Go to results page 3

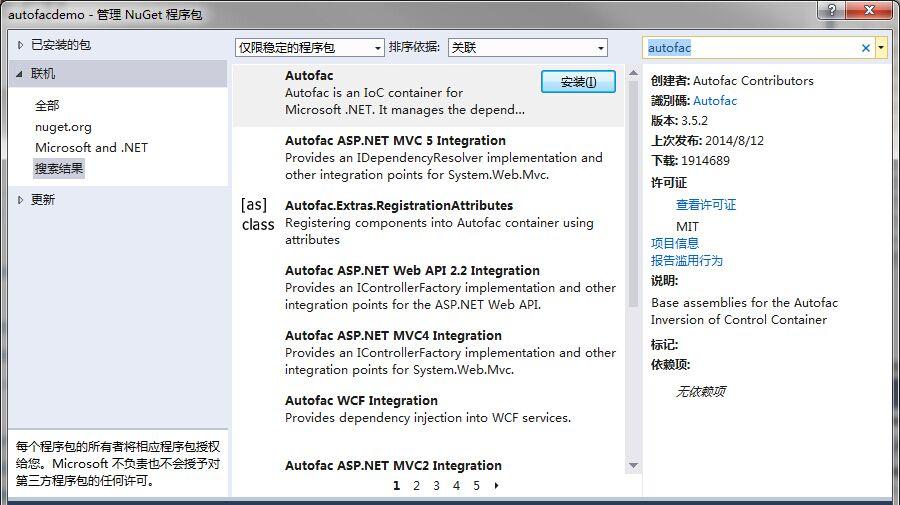(x=436, y=485)
